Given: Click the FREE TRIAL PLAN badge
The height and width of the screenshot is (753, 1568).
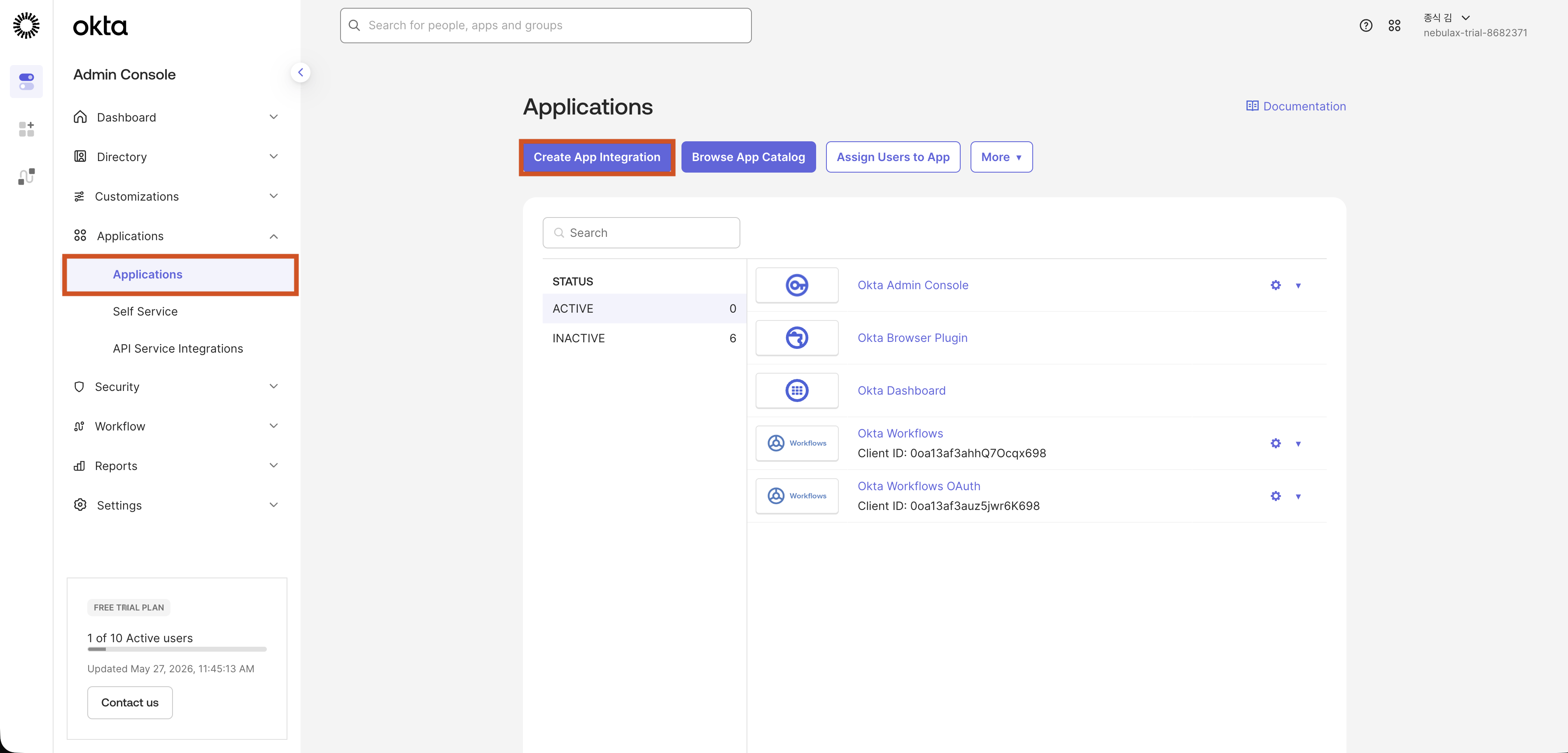Looking at the screenshot, I should 128,608.
